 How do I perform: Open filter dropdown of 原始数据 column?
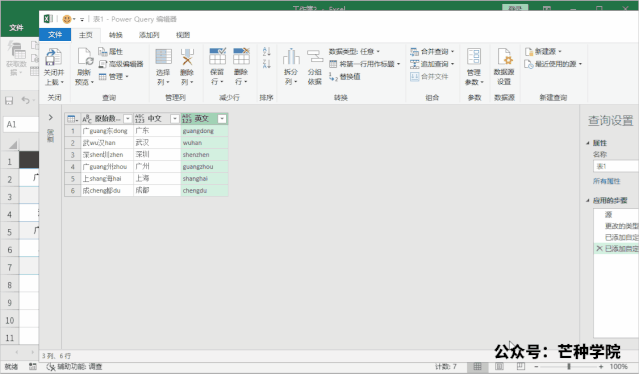pyautogui.click(x=128, y=119)
